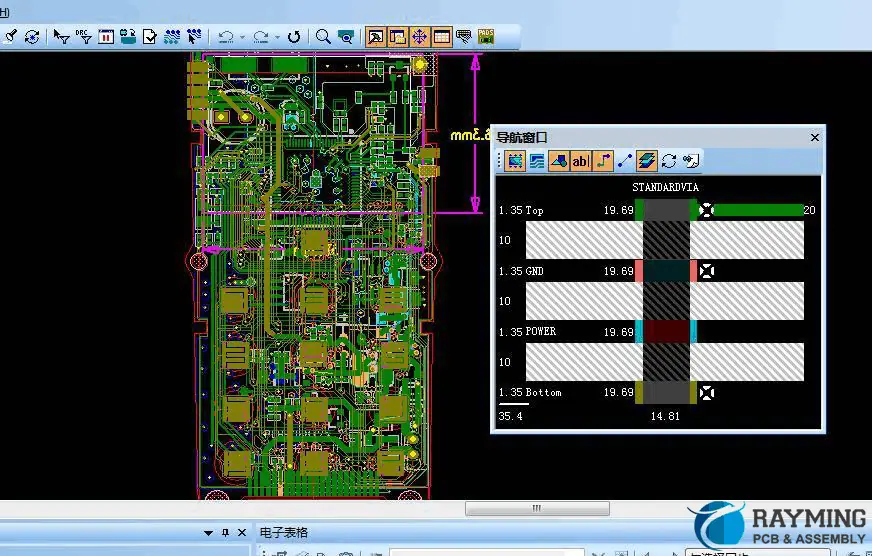Pin the bottom-left docked panel
872x556 pixels.
(225, 533)
